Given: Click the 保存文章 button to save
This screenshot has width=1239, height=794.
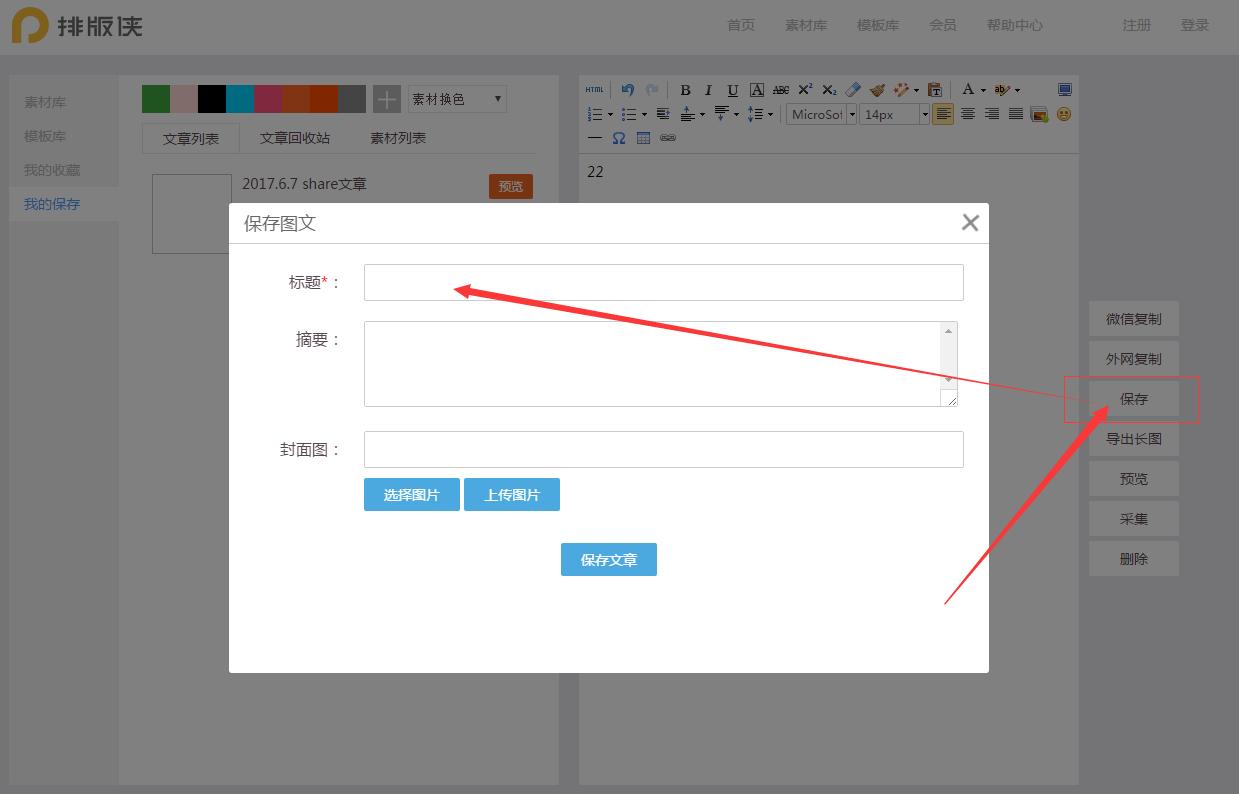Looking at the screenshot, I should (x=608, y=559).
